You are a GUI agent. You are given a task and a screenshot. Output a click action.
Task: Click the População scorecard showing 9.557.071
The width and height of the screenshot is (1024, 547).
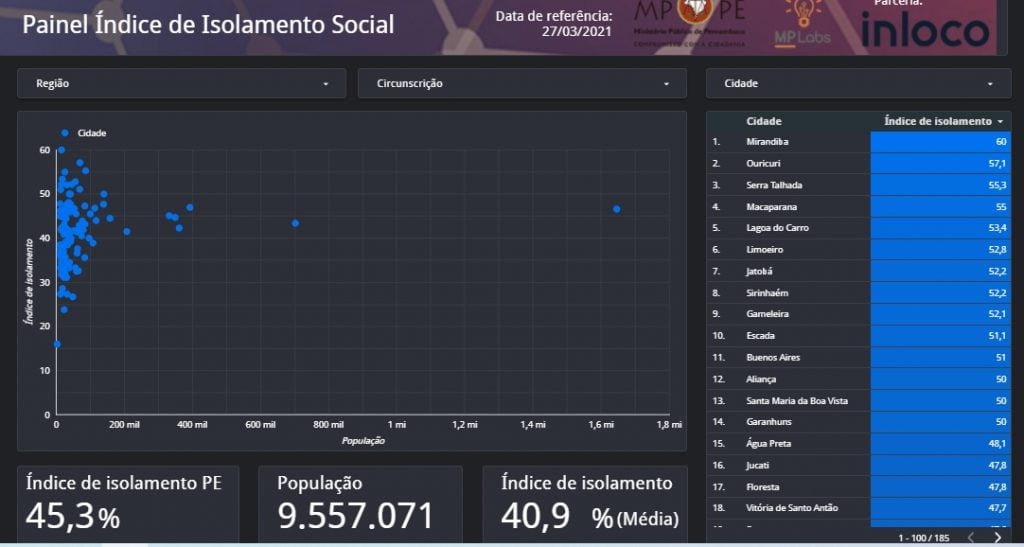coord(358,505)
